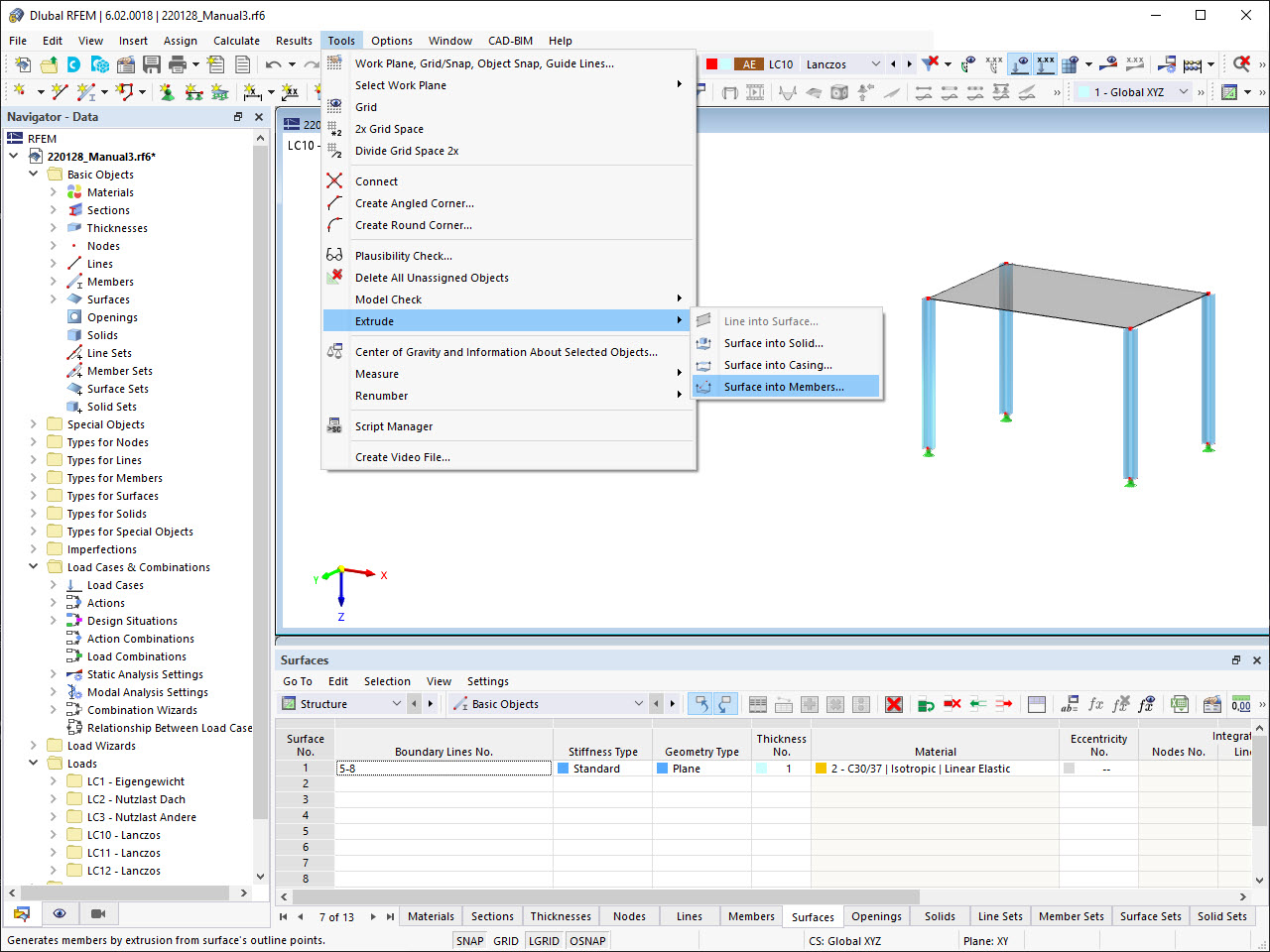Click the red X delete row icon
The width and height of the screenshot is (1270, 952).
[894, 704]
